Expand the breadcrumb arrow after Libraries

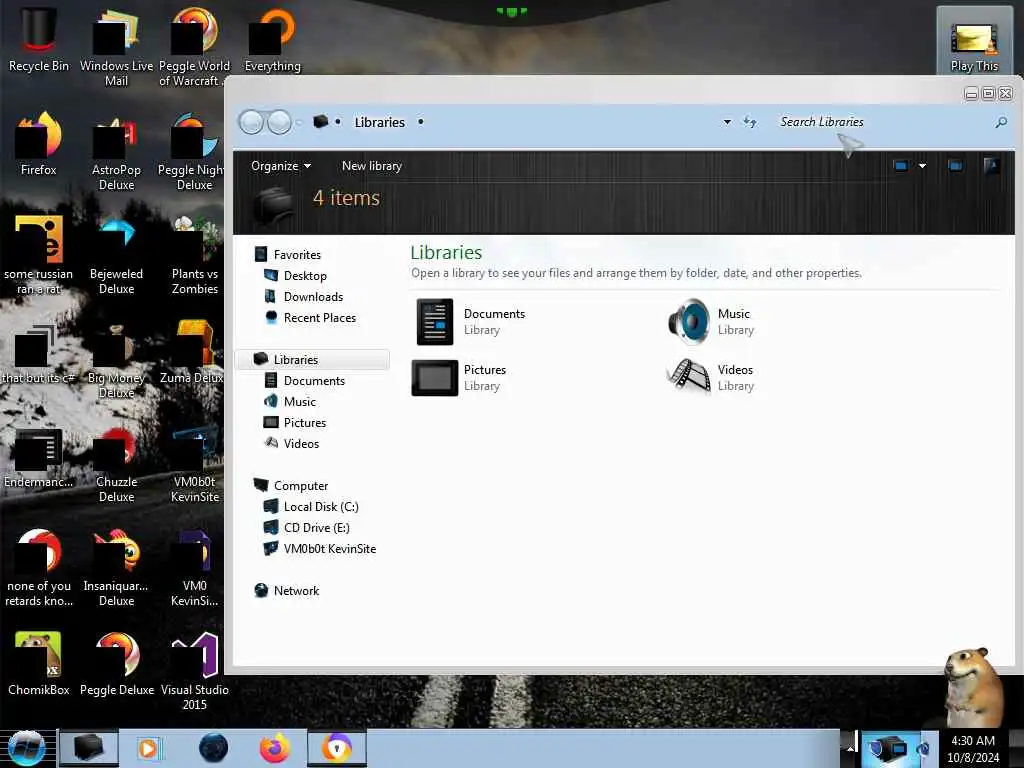(x=421, y=122)
